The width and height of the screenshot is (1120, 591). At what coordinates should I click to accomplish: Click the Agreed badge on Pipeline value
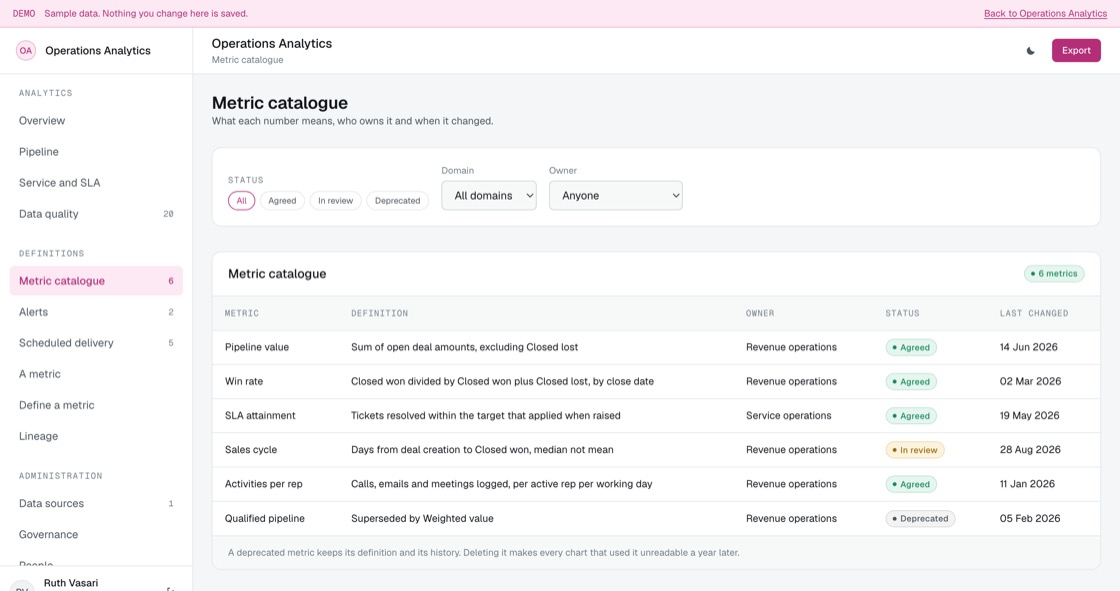coord(911,347)
